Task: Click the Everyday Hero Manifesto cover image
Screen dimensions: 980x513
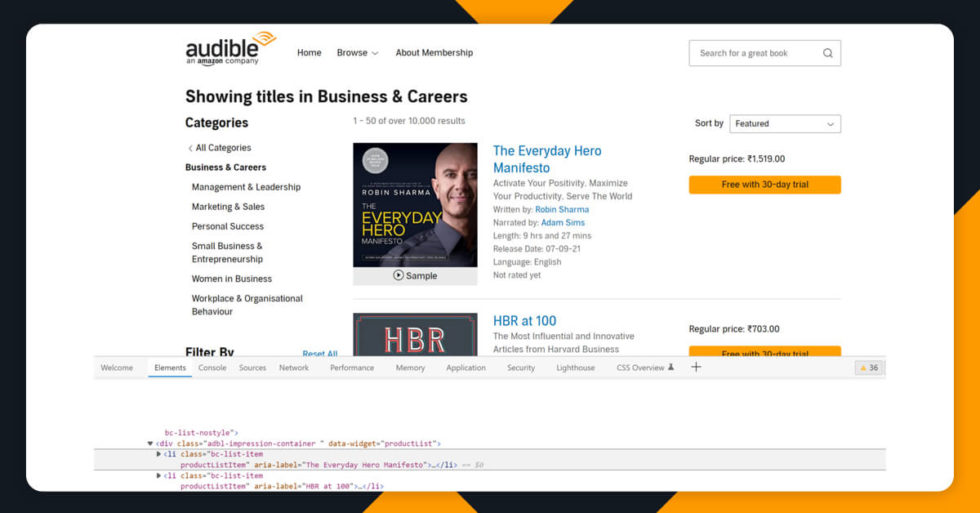Action: [415, 205]
